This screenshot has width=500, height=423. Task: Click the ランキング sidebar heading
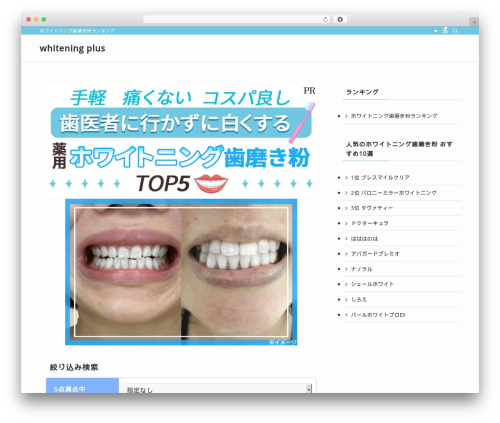pyautogui.click(x=362, y=92)
